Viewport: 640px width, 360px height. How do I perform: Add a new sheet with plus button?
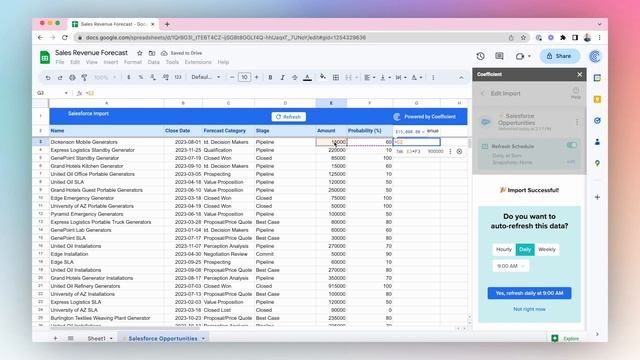(x=56, y=338)
